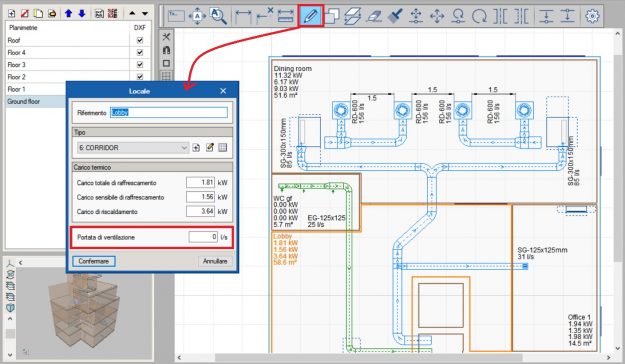This screenshot has width=625, height=364.
Task: Click the Portata di ventilazione value field
Action: pos(203,237)
